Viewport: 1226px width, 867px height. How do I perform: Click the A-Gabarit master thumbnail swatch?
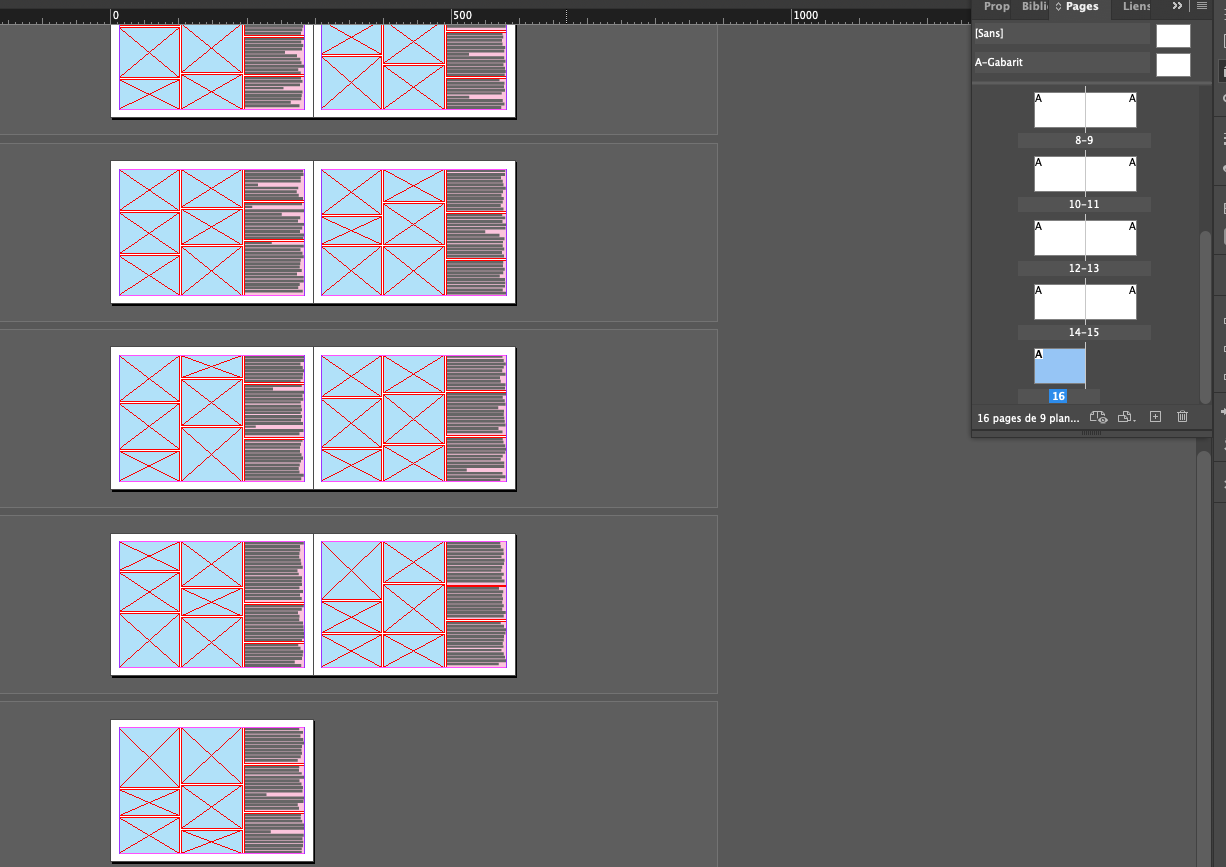(x=1173, y=65)
